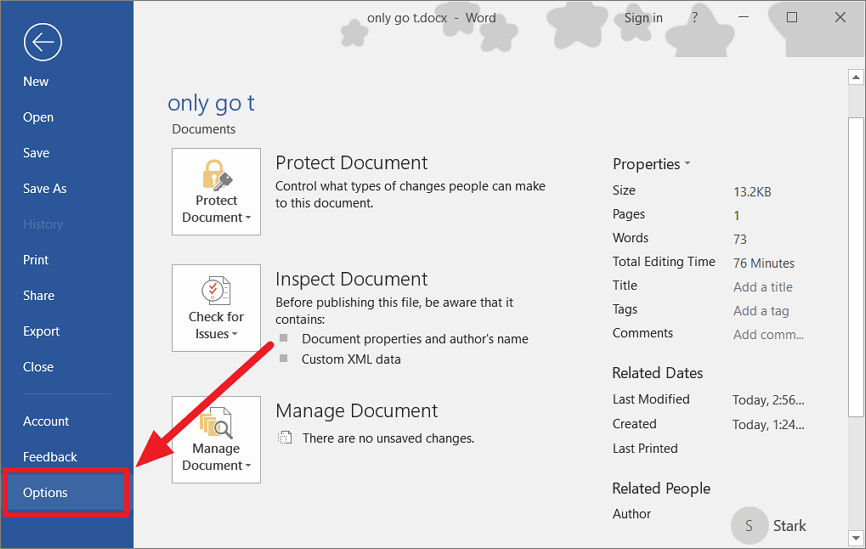
Task: Click Sign in link
Action: (x=643, y=18)
